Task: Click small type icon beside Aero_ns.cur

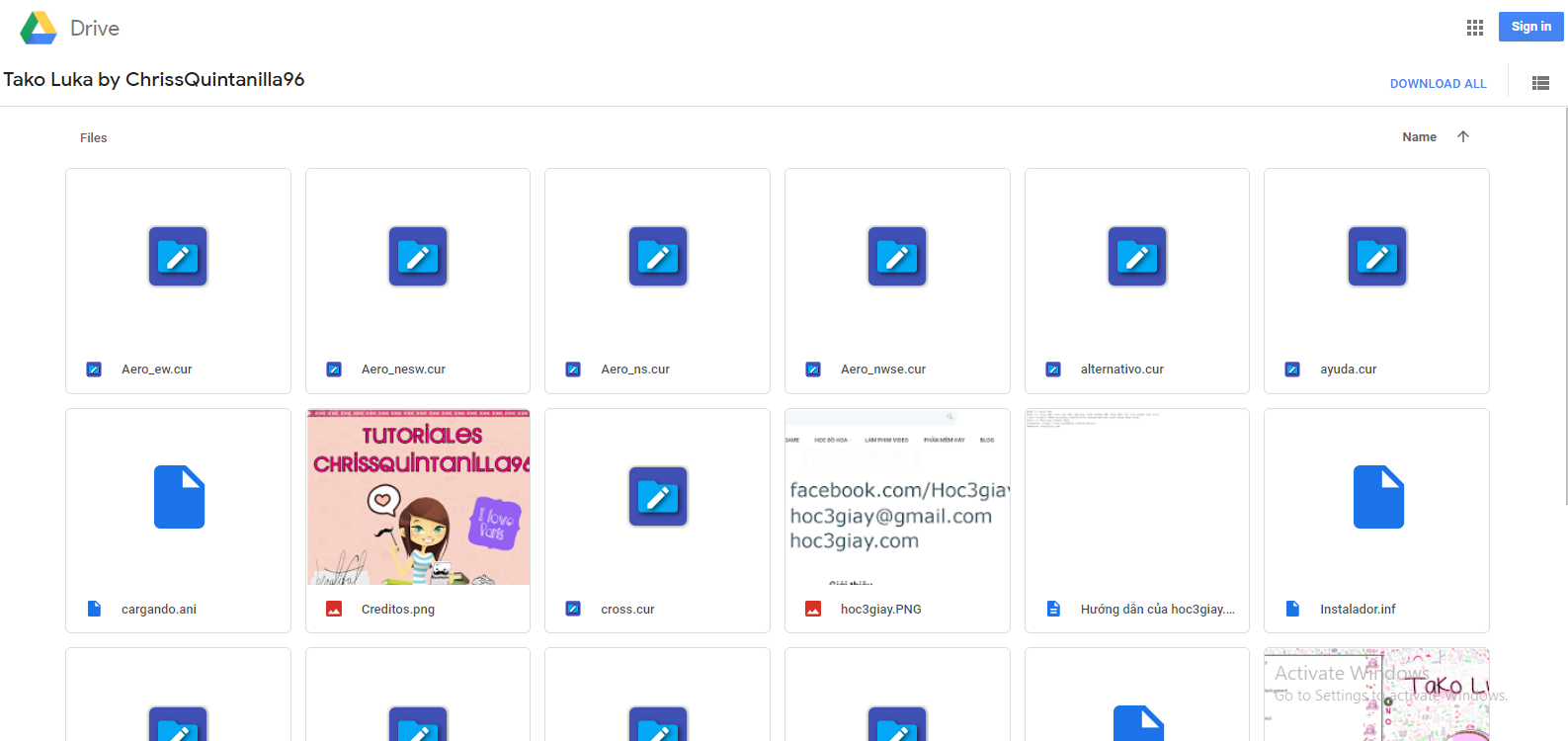Action: 573,370
